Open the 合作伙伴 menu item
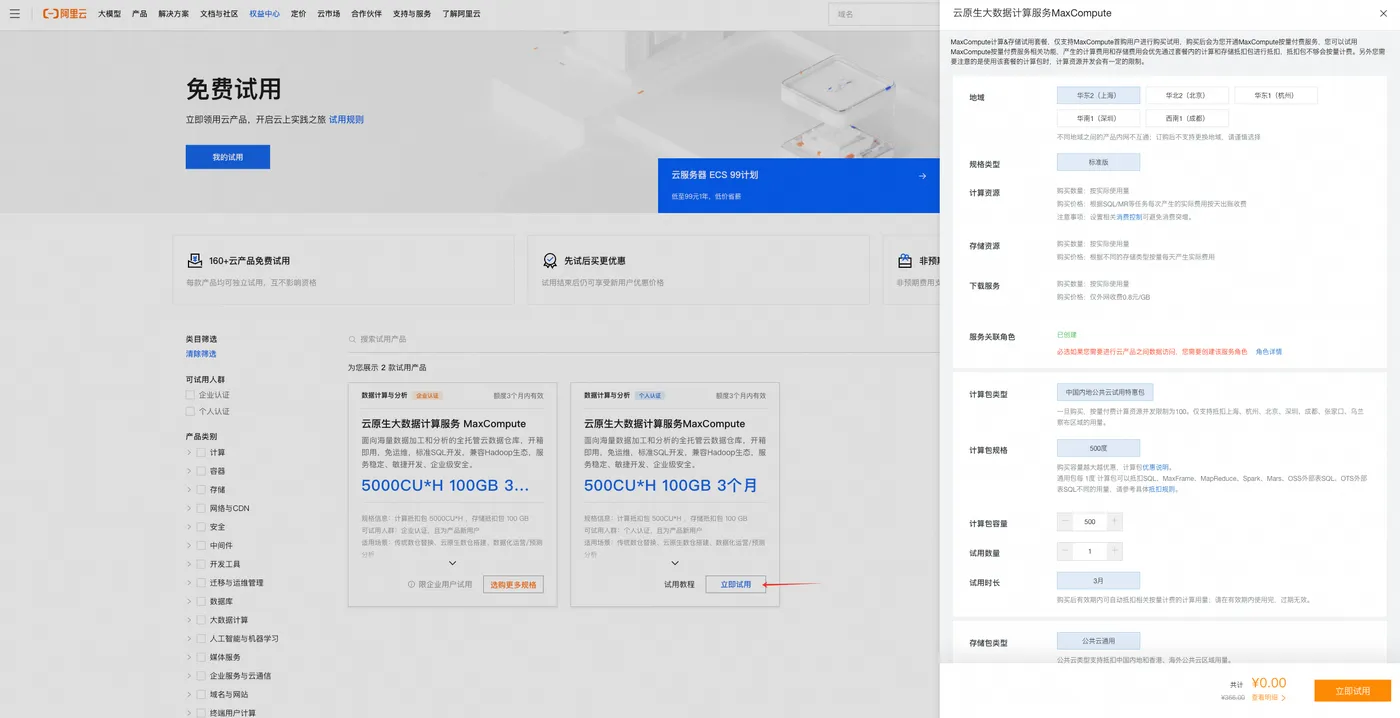Image resolution: width=1400 pixels, height=718 pixels. [x=366, y=14]
